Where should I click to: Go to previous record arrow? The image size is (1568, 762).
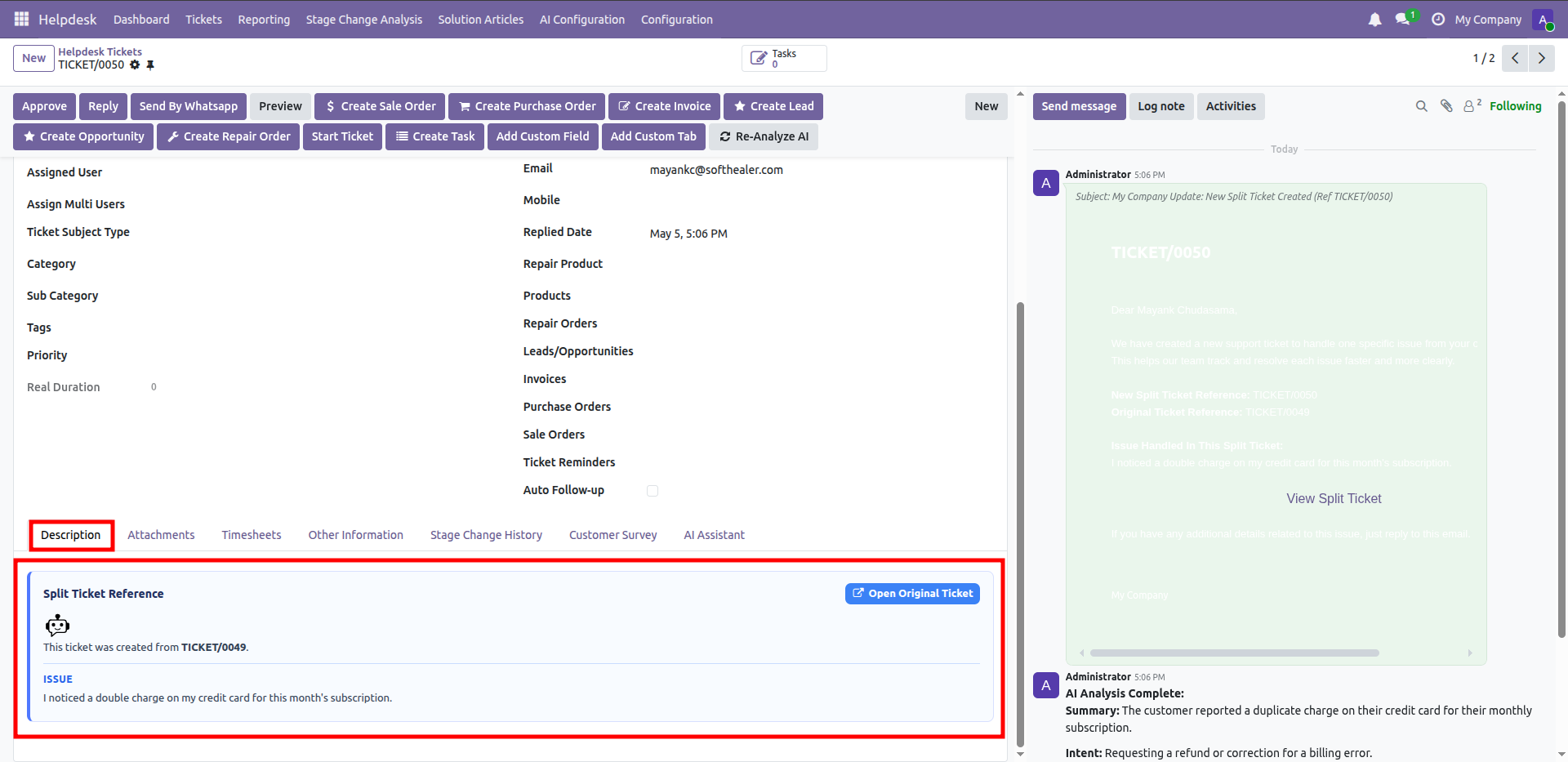pos(1515,58)
